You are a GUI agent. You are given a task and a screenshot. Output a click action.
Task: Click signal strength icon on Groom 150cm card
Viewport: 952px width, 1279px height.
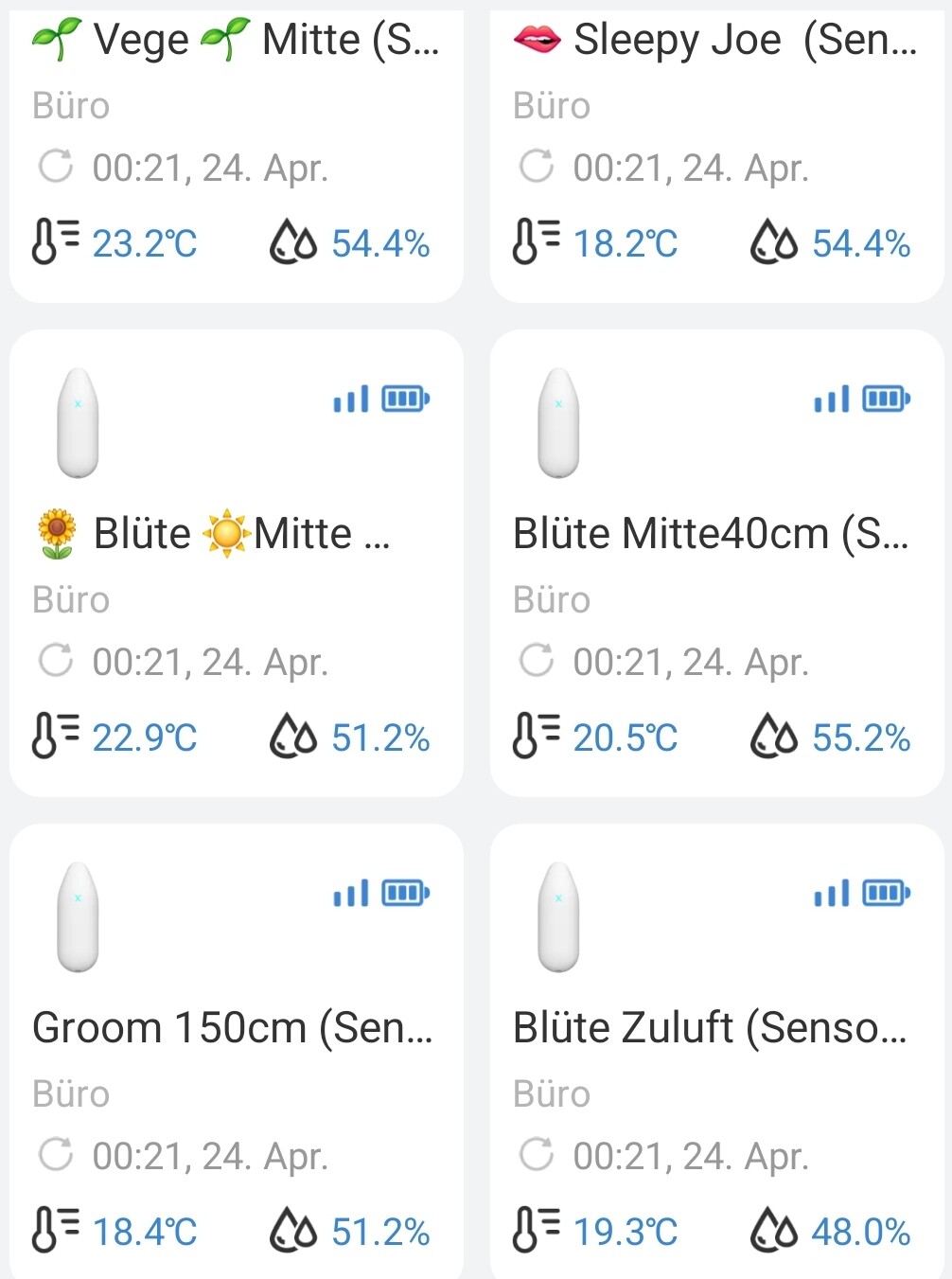pos(350,894)
